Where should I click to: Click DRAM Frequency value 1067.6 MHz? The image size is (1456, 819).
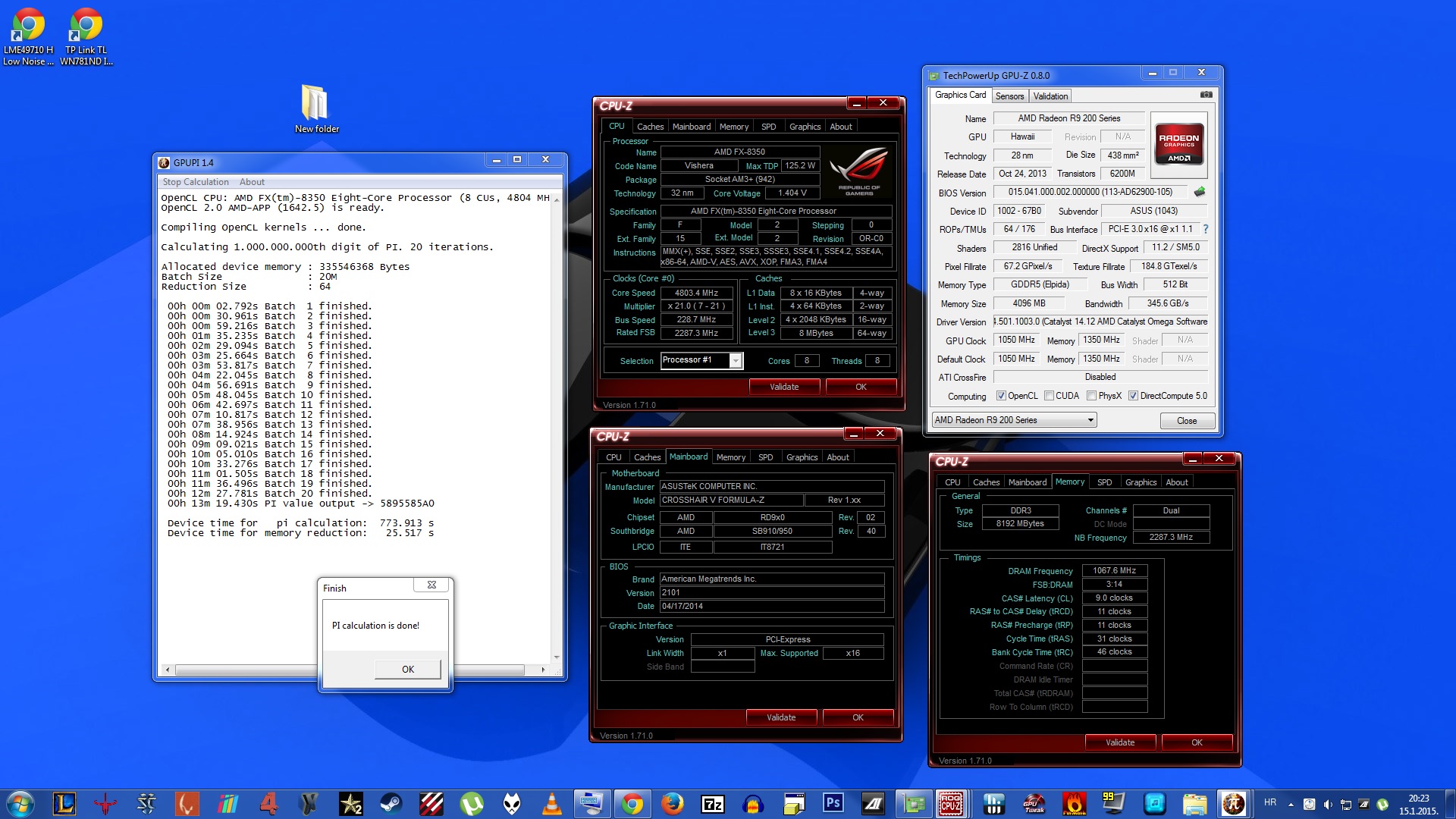coord(1114,570)
